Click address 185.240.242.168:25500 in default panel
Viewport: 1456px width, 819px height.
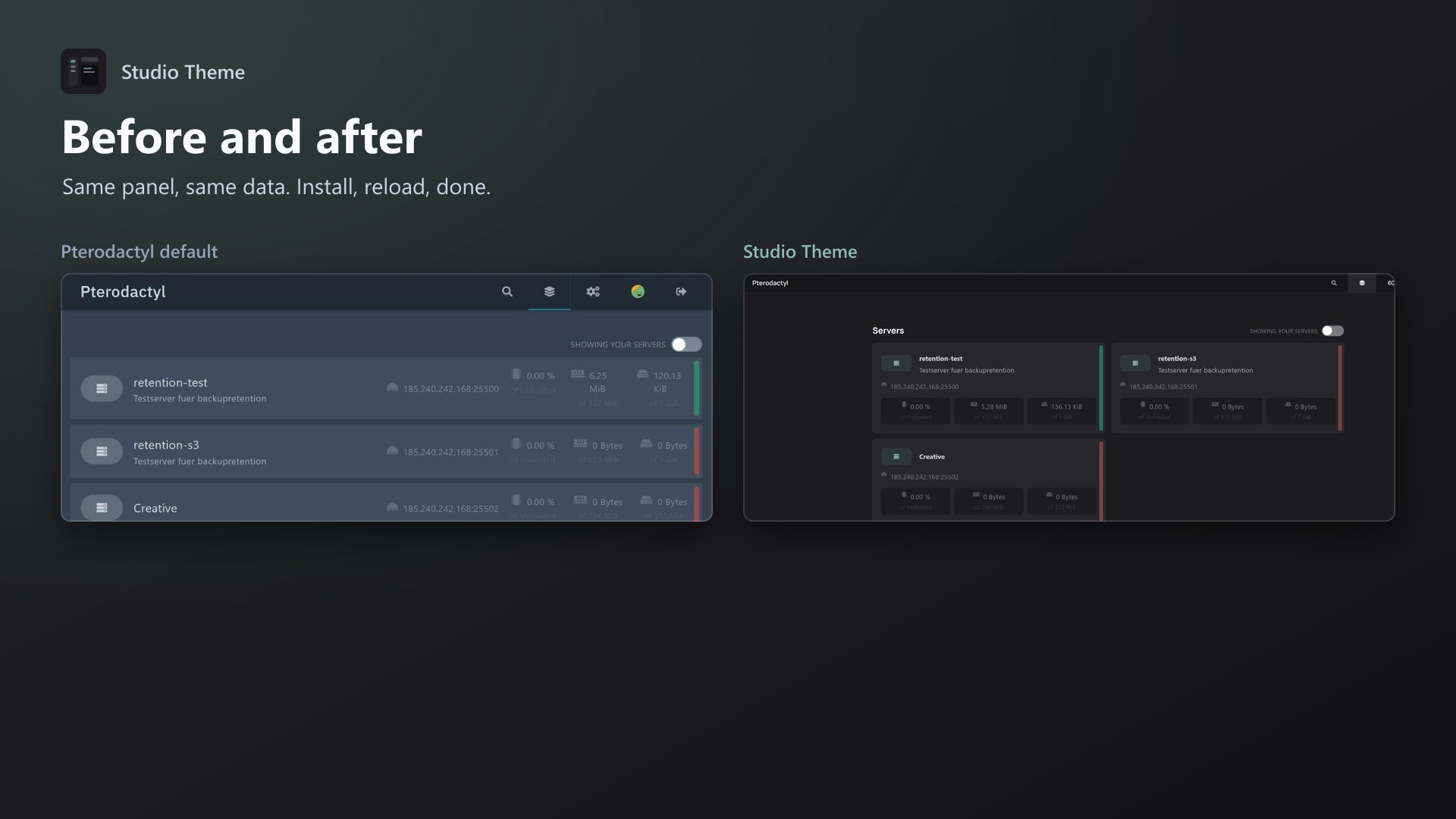tap(450, 389)
